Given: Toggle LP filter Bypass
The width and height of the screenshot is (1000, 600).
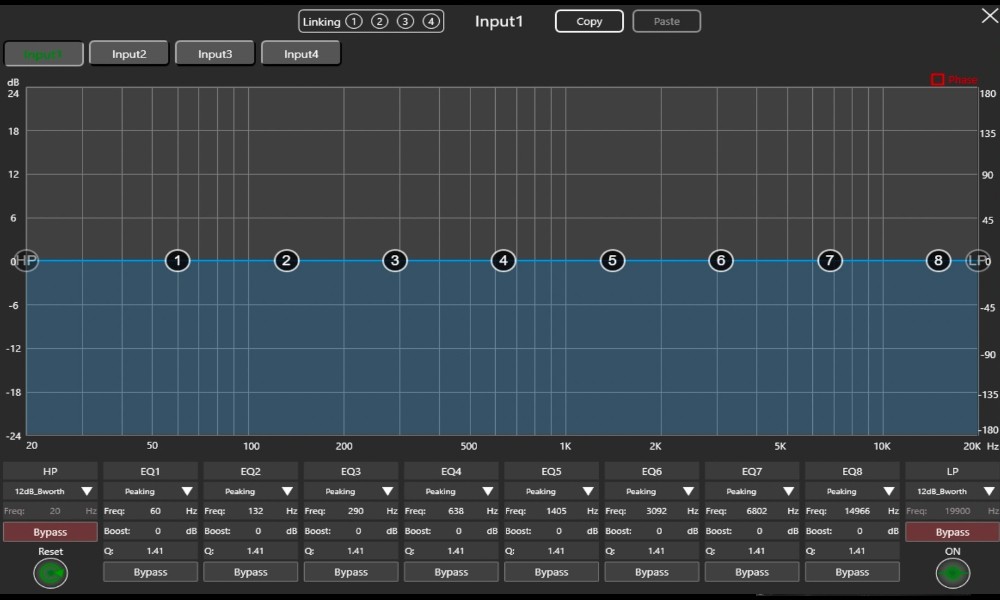Looking at the screenshot, I should 952,532.
